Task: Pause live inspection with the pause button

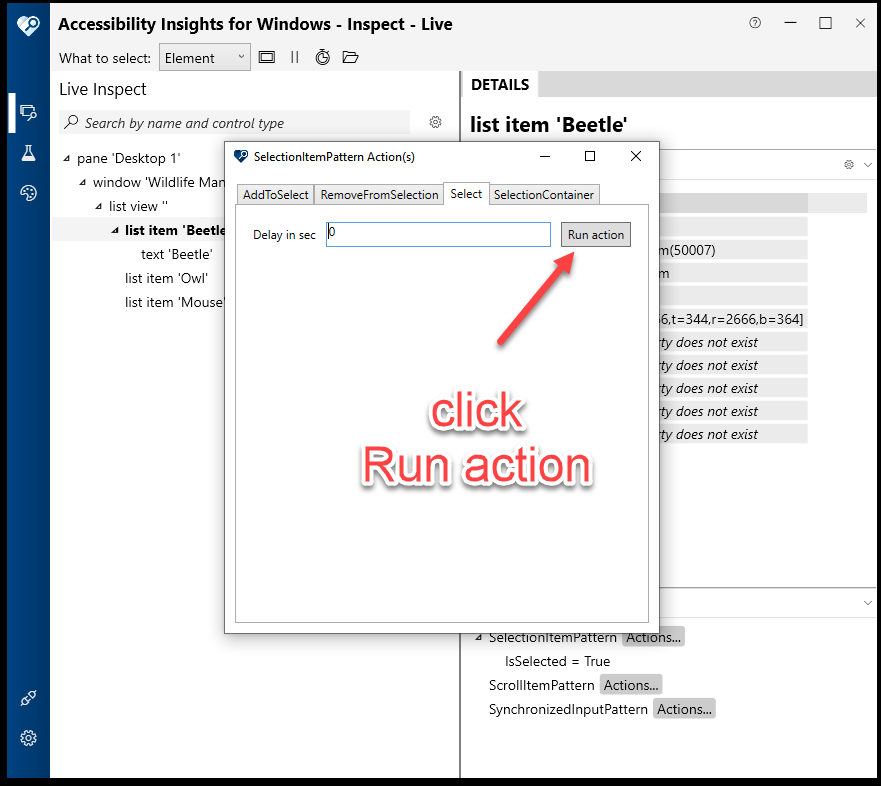Action: pos(294,58)
